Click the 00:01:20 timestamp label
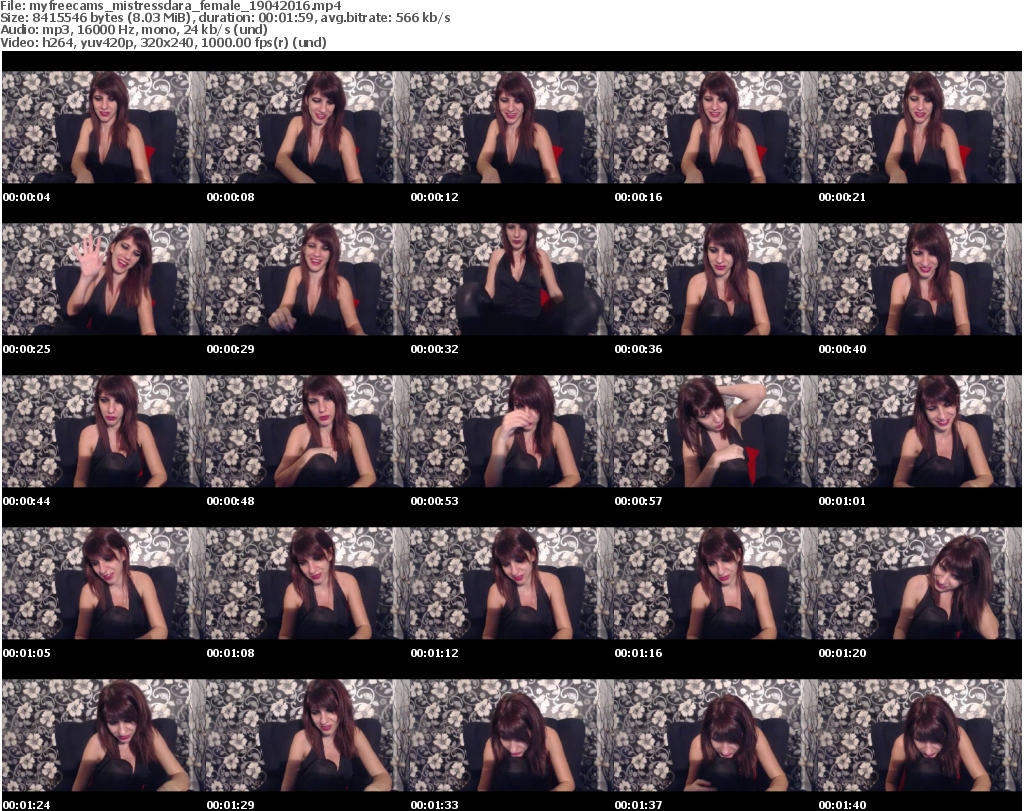Screen dimensions: 1024x811 (842, 653)
